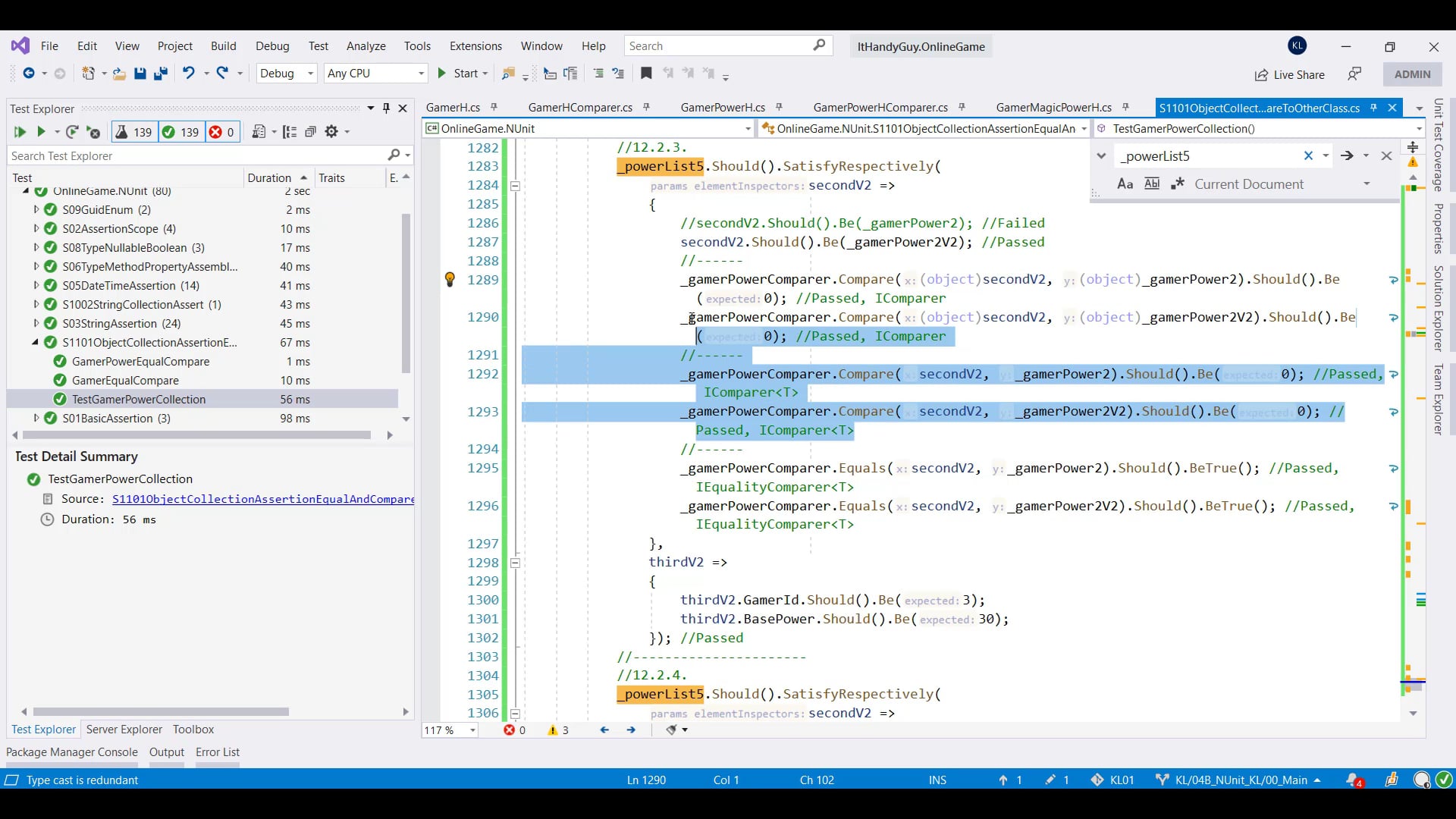Click the Undo toolbar icon

[188, 74]
